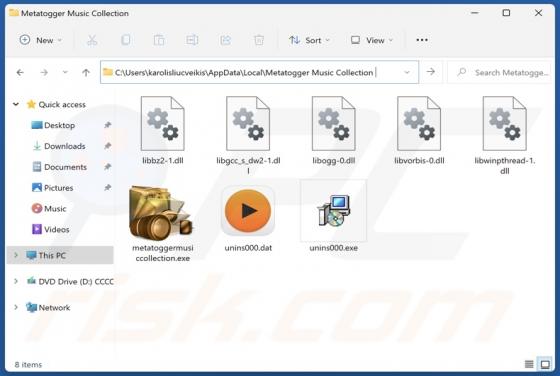Expand the This PC tree node
The width and height of the screenshot is (560, 376).
point(16,255)
